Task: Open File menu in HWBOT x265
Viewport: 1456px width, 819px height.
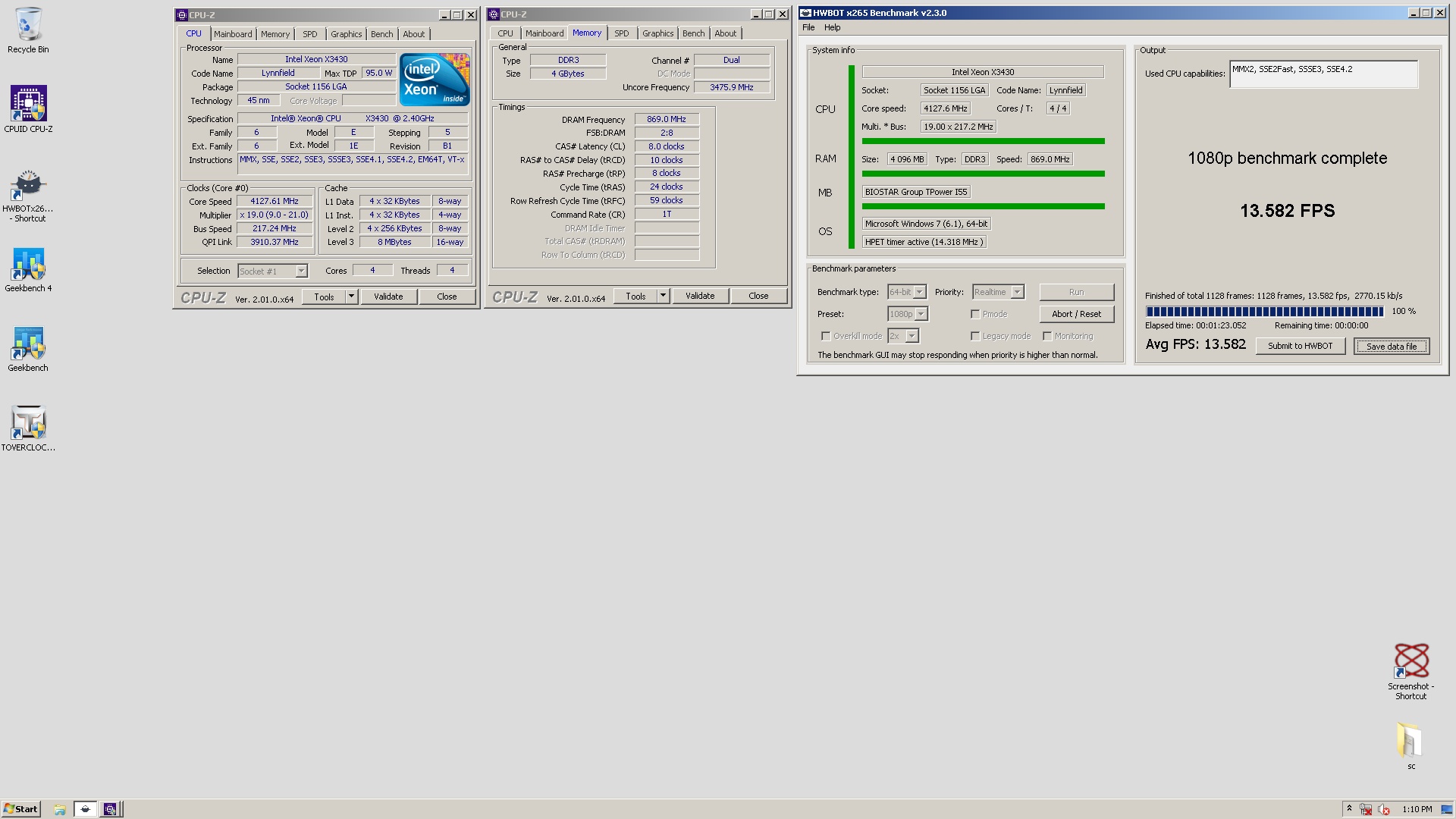Action: point(808,27)
